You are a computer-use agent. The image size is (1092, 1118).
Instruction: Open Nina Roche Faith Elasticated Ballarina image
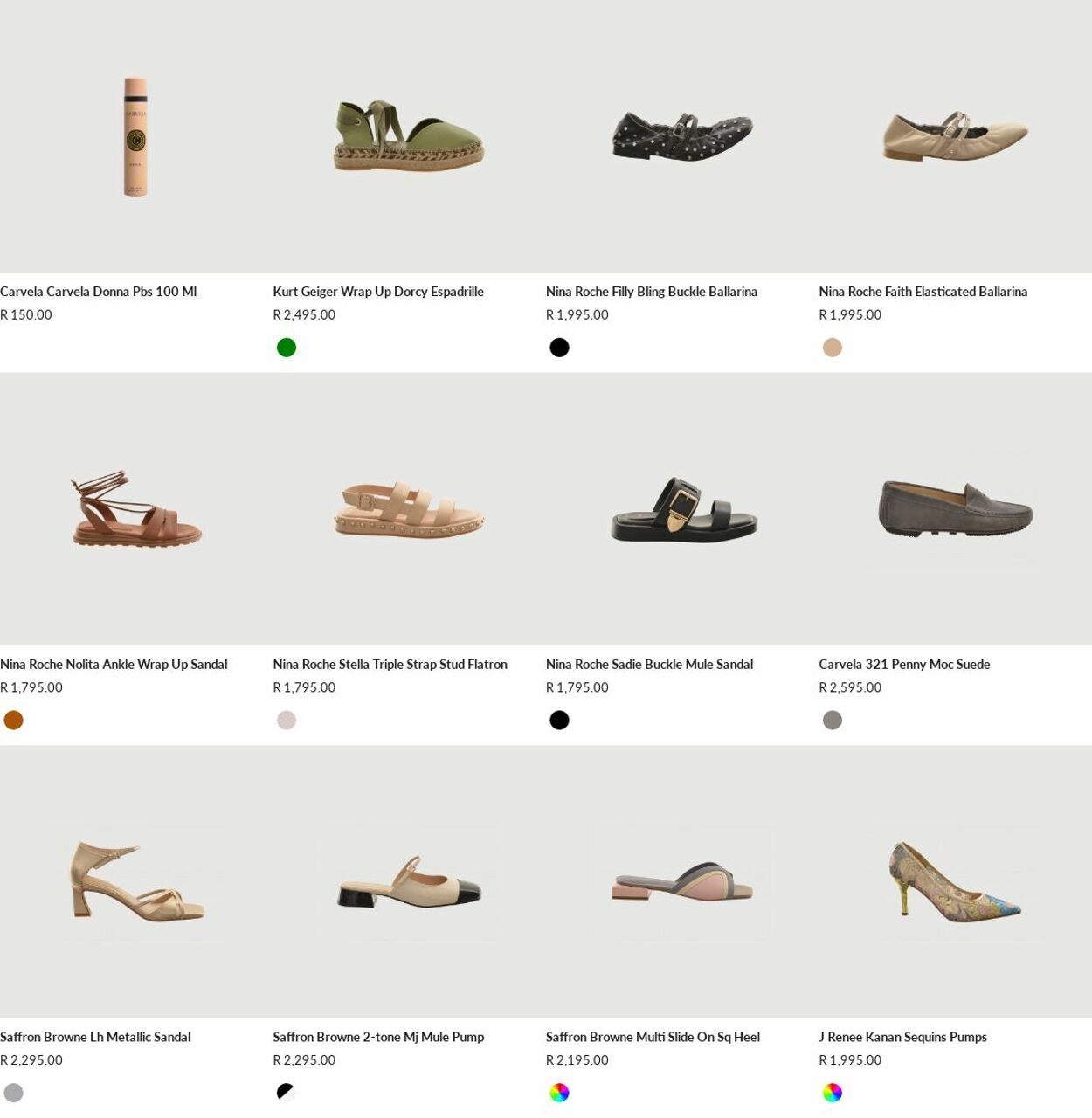(955, 136)
